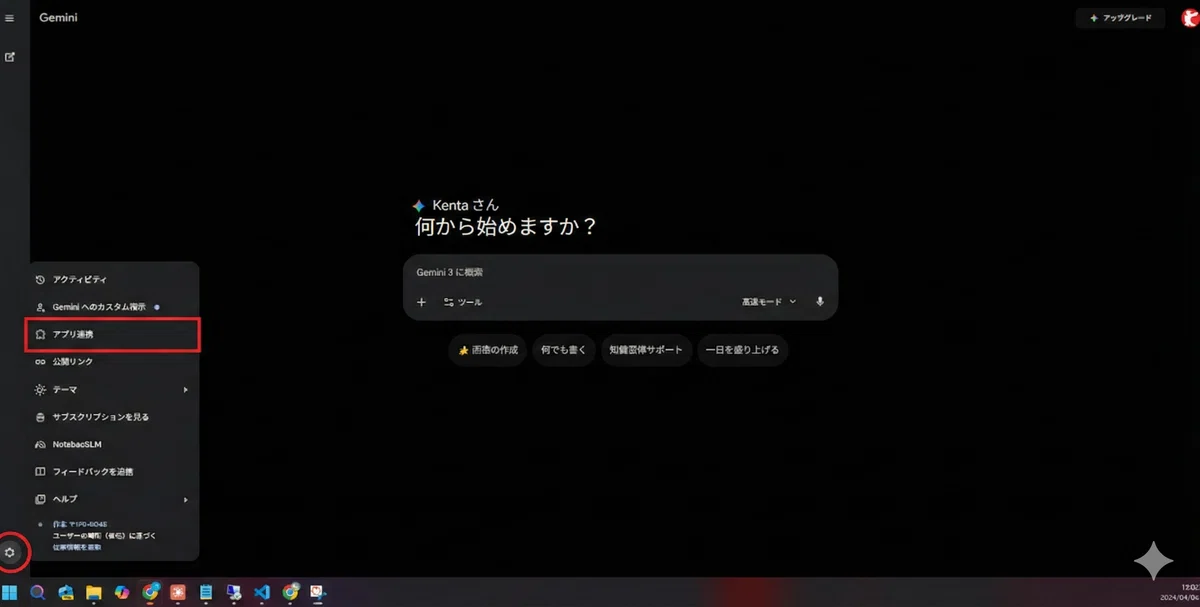The image size is (1200, 607).
Task: Open the ツール tools button
Action: click(x=463, y=302)
